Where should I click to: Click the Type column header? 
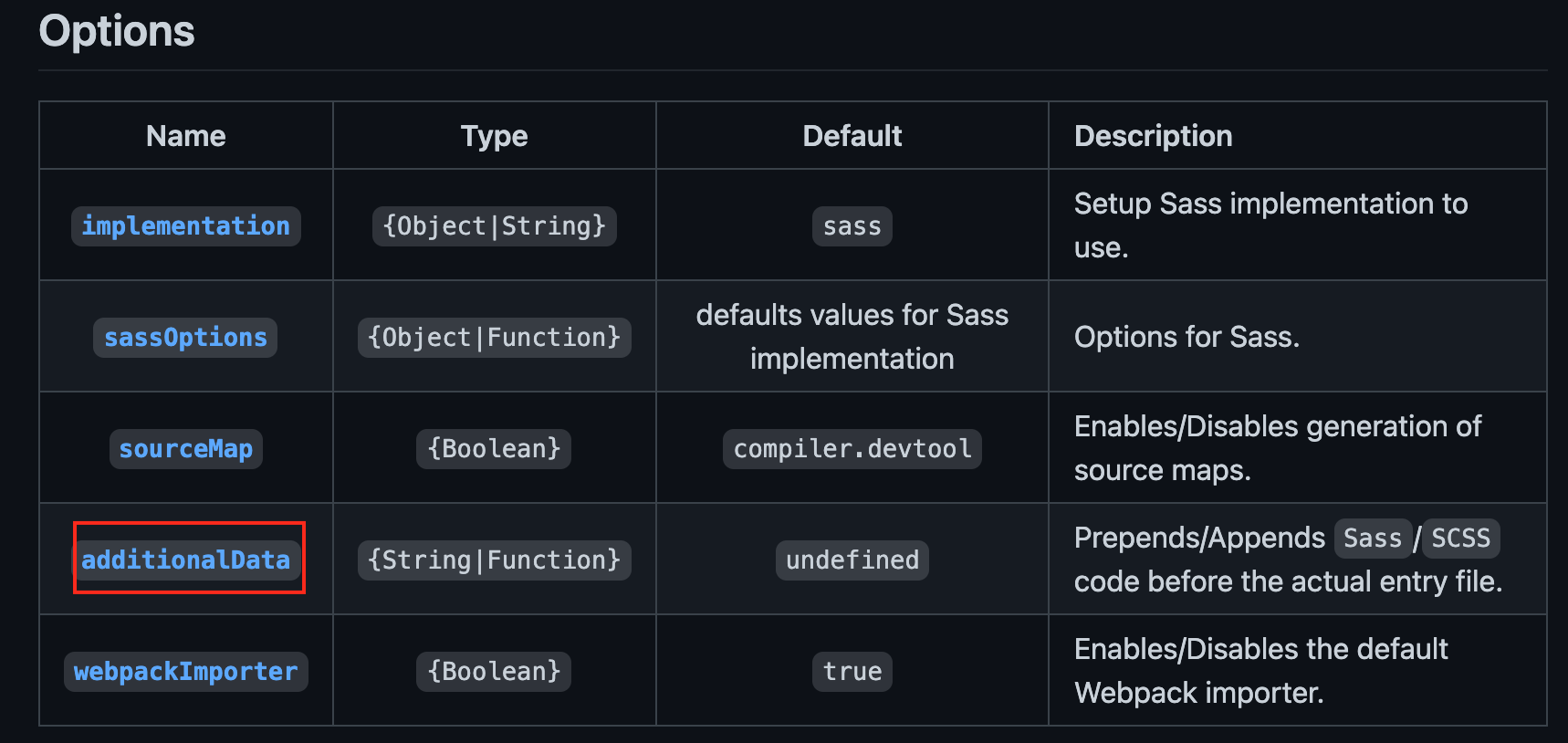point(494,136)
